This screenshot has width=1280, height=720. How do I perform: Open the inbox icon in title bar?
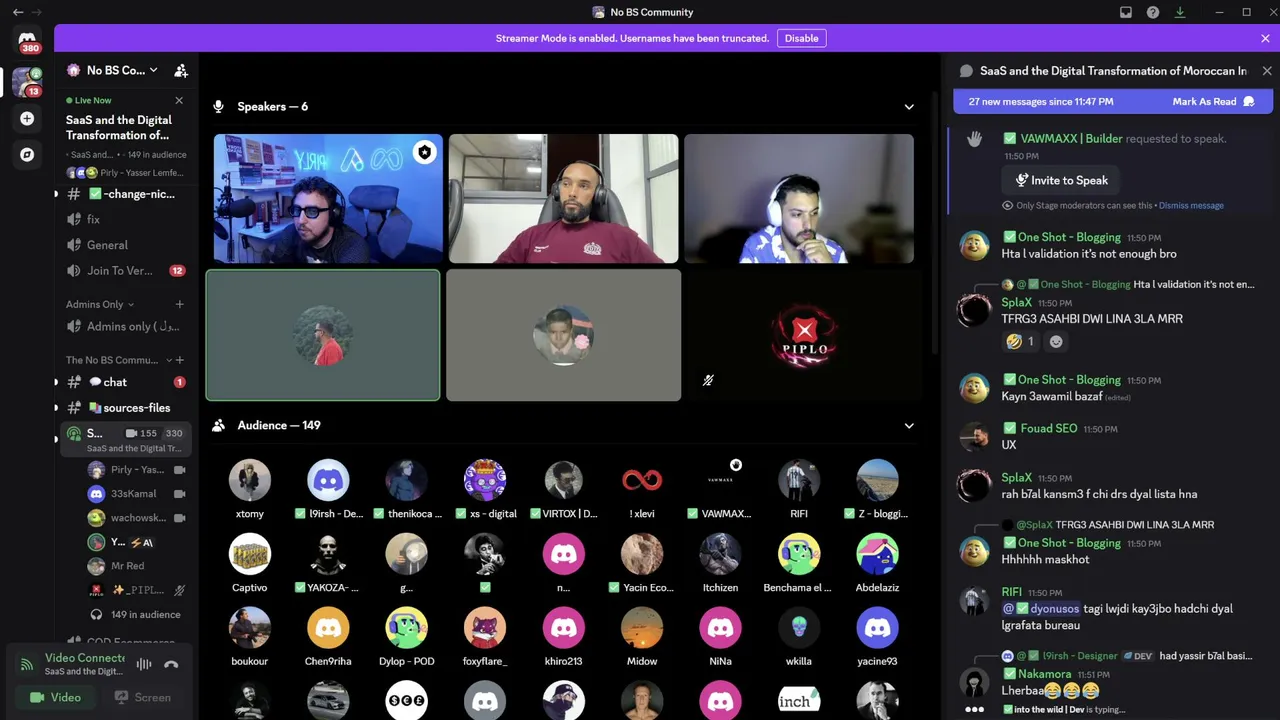(1126, 12)
